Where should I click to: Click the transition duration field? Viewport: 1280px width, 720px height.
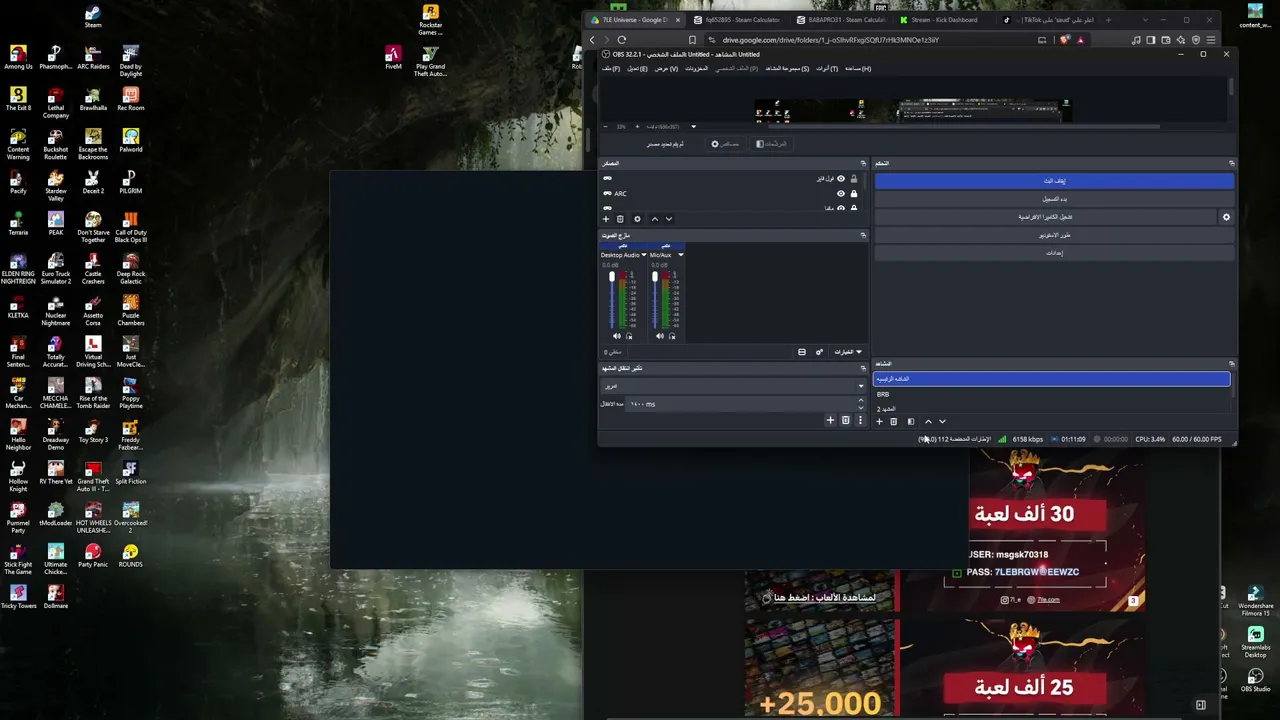pos(744,404)
